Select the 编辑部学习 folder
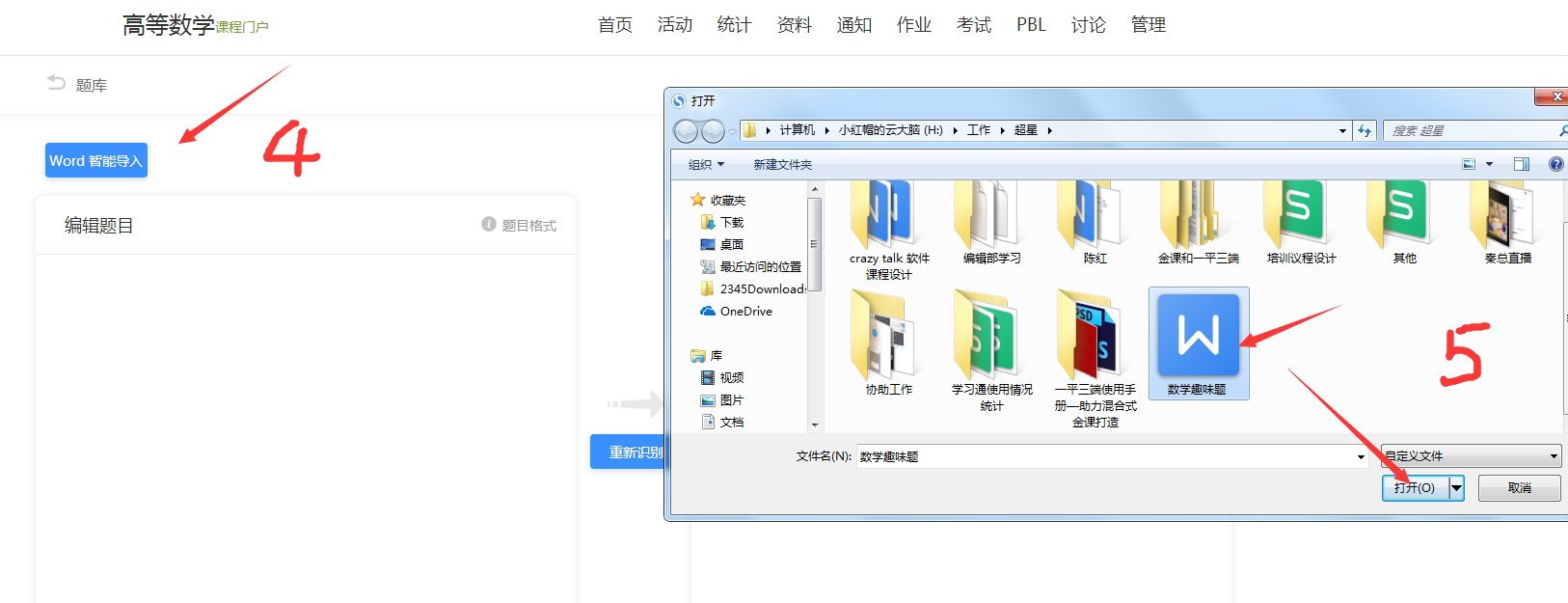Image resolution: width=1568 pixels, height=603 pixels. point(991,222)
